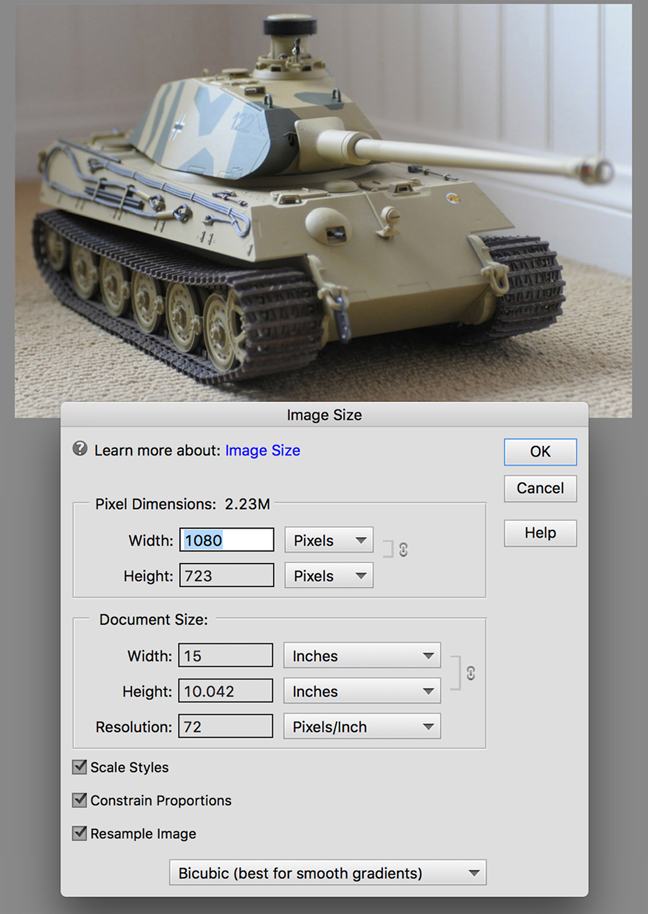Expand the document Height Inches dropdown

[x=362, y=692]
